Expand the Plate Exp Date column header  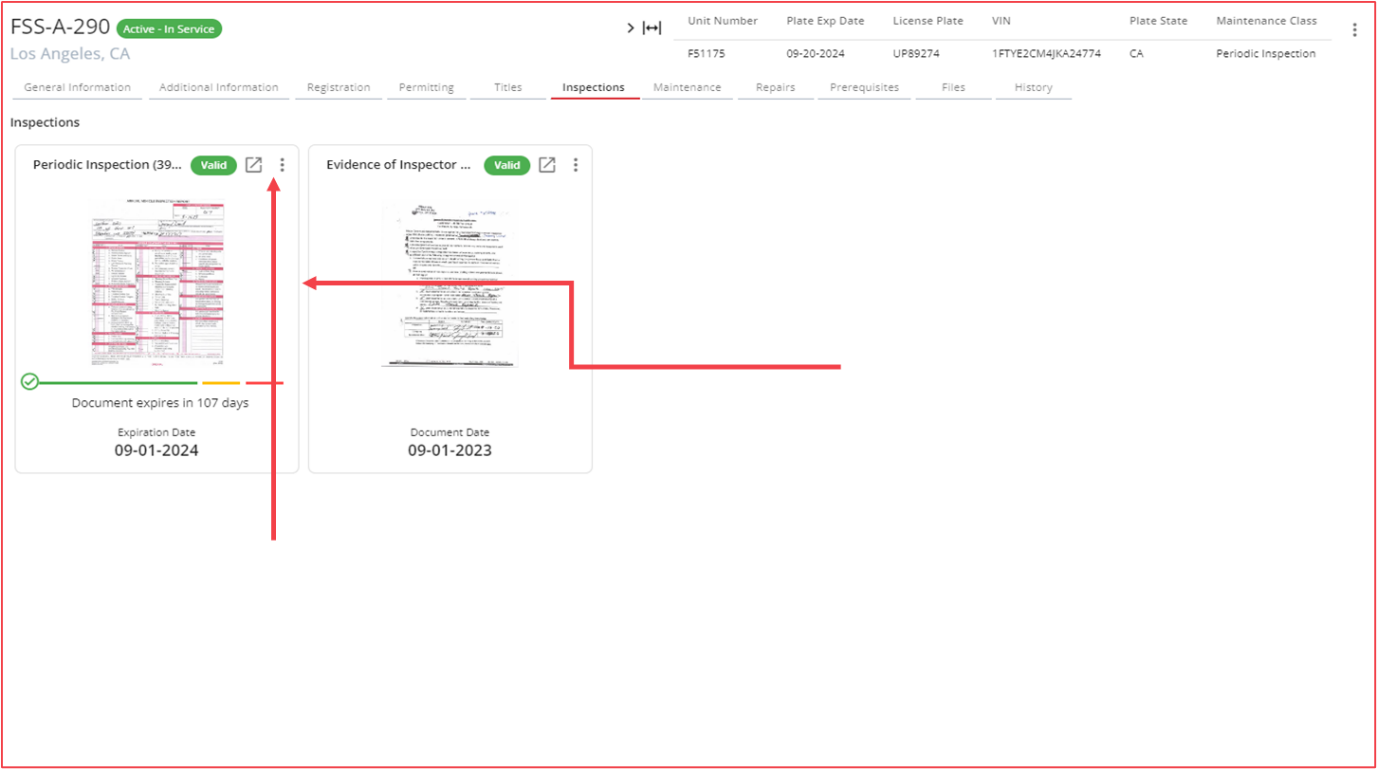tap(826, 20)
